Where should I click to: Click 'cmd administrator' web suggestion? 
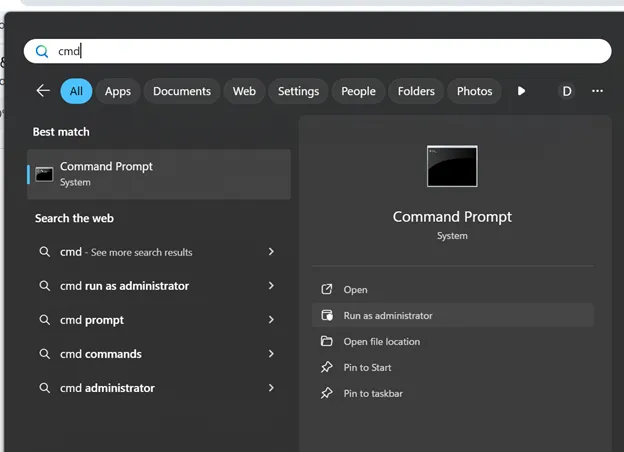click(x=107, y=388)
